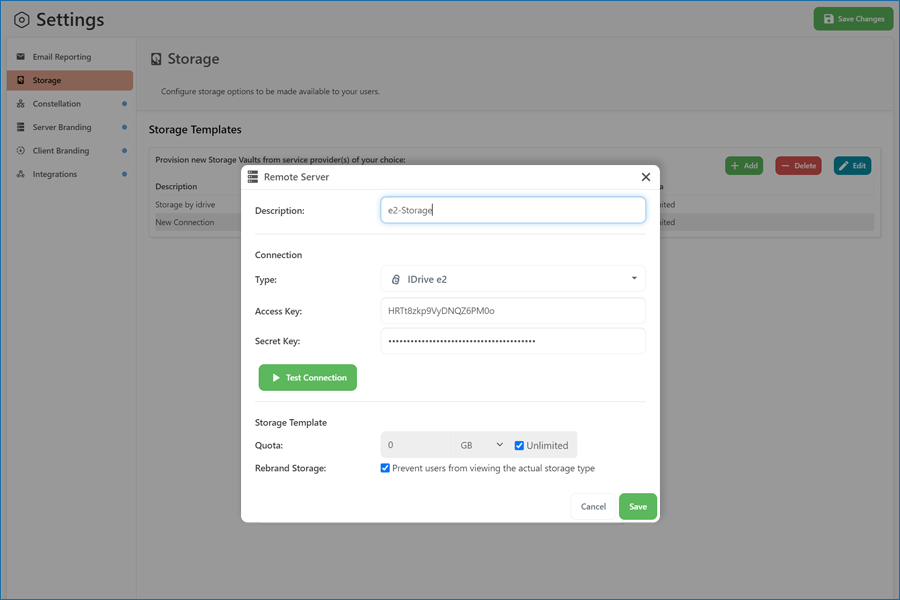Click the Storage sidebar icon

[x=21, y=80]
